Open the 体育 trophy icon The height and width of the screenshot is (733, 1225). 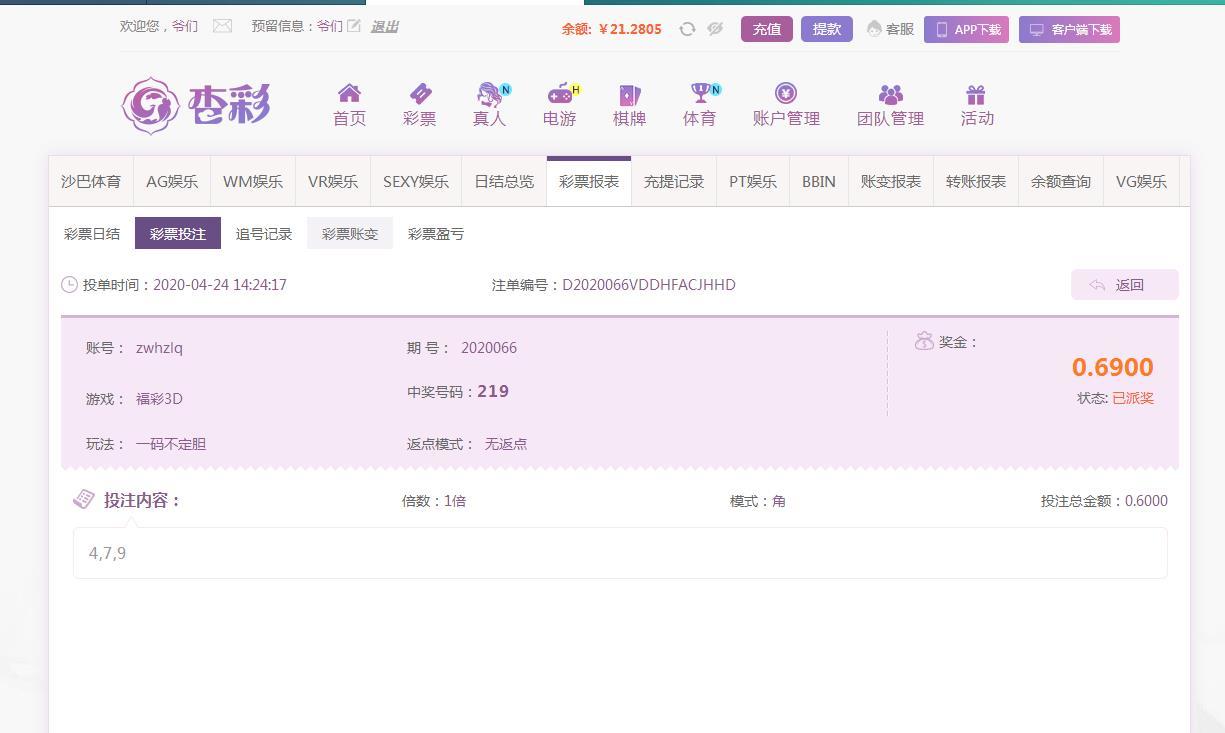click(x=699, y=94)
